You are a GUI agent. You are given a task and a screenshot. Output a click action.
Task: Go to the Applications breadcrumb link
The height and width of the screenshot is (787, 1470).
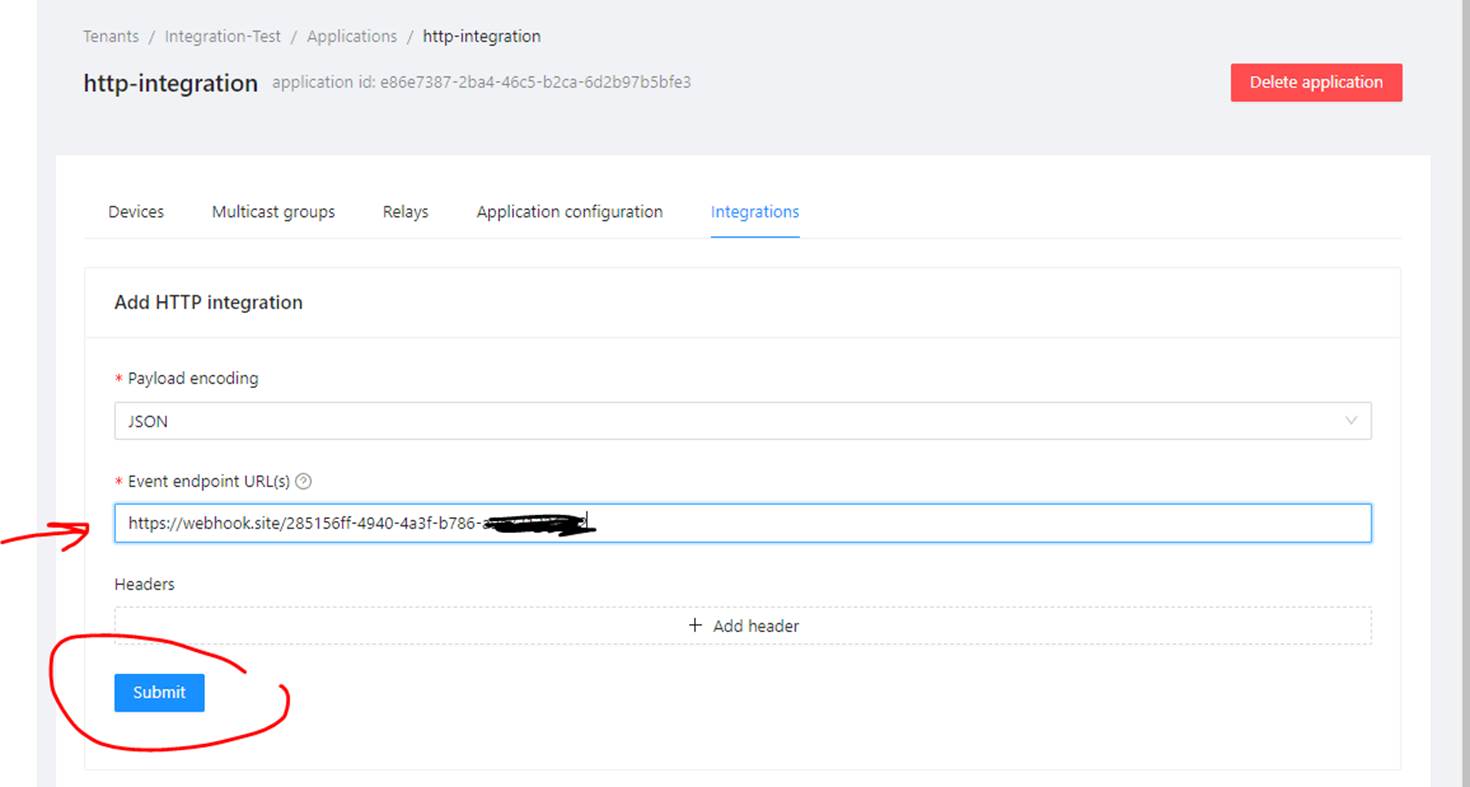point(352,36)
